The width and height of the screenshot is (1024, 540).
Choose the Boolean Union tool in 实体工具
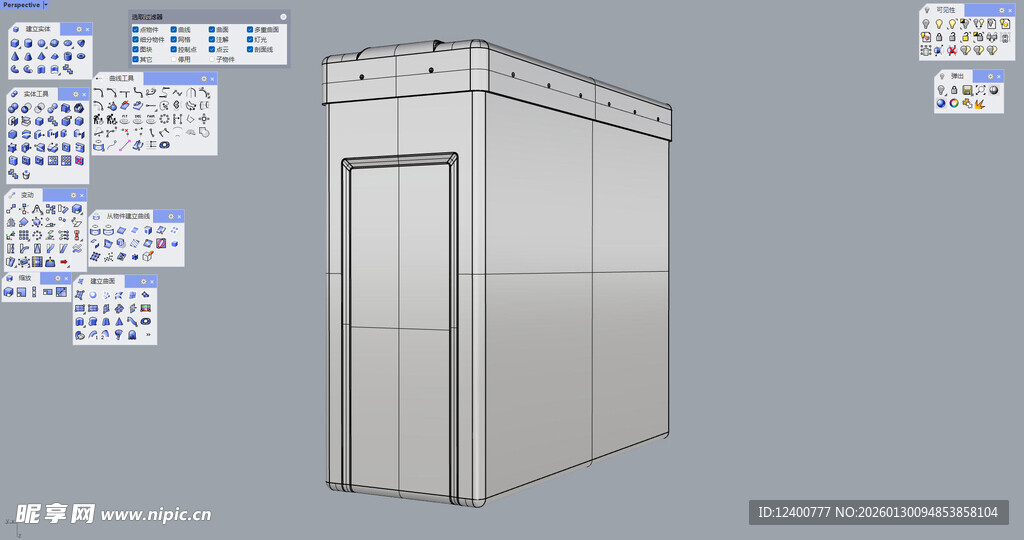coord(15,108)
